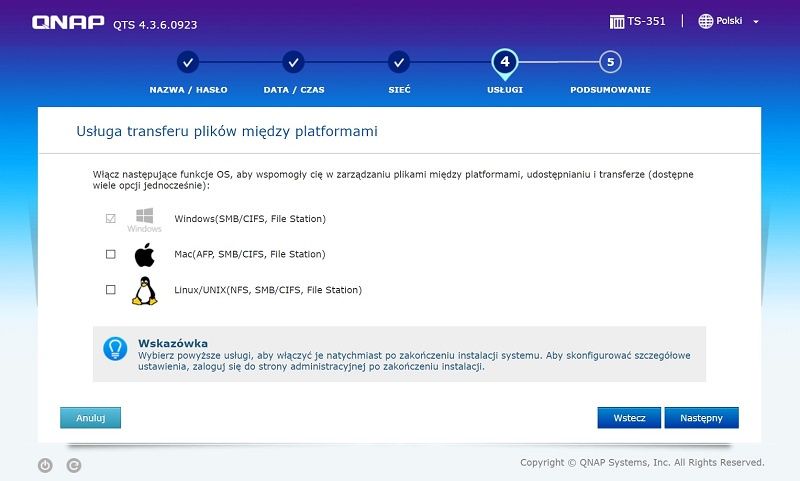Toggle the Windows SMB/CIFS checkbox
Screen dimensions: 800x481
click(110, 218)
